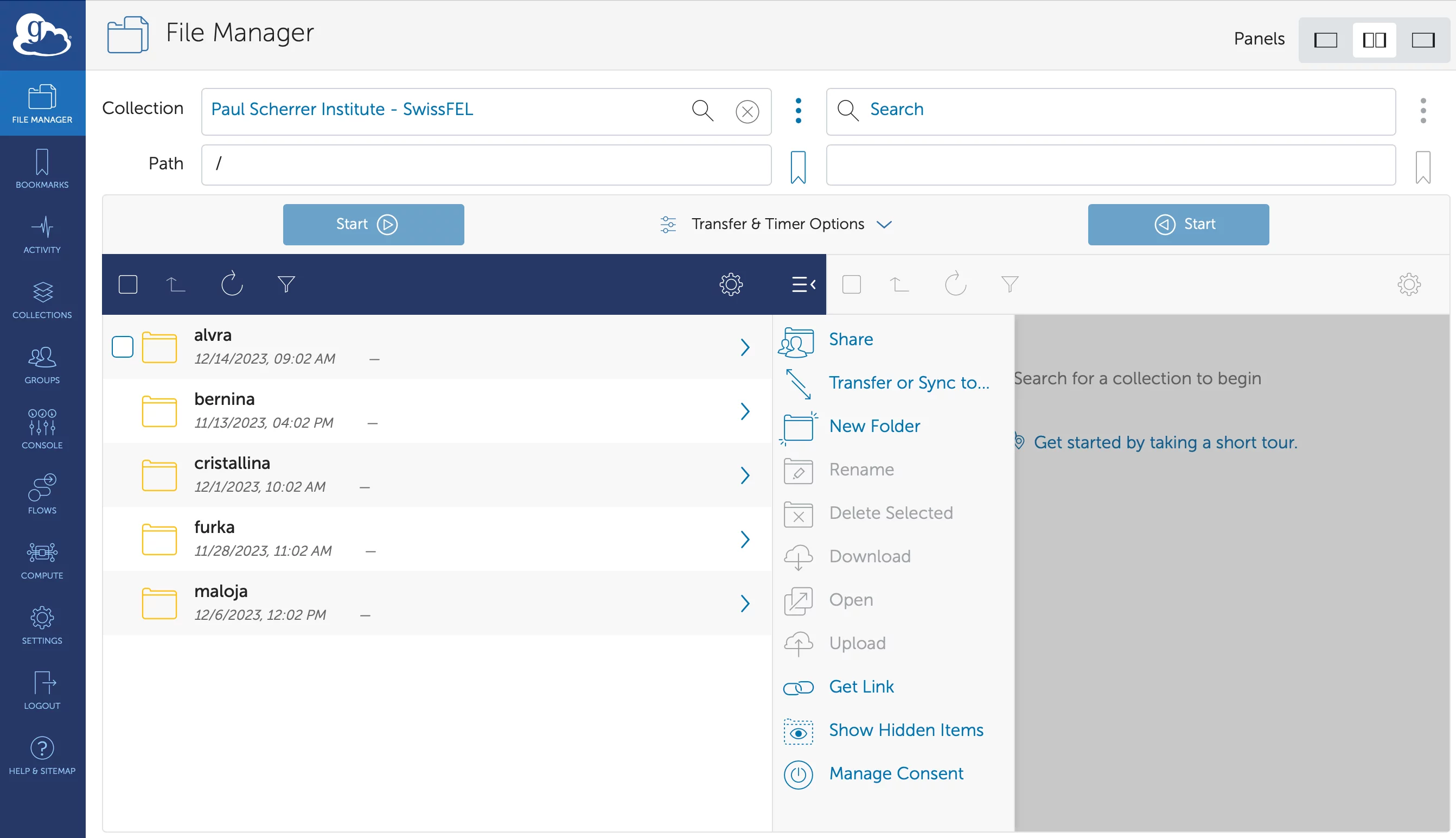Check the alvra folder checkbox

coord(122,346)
